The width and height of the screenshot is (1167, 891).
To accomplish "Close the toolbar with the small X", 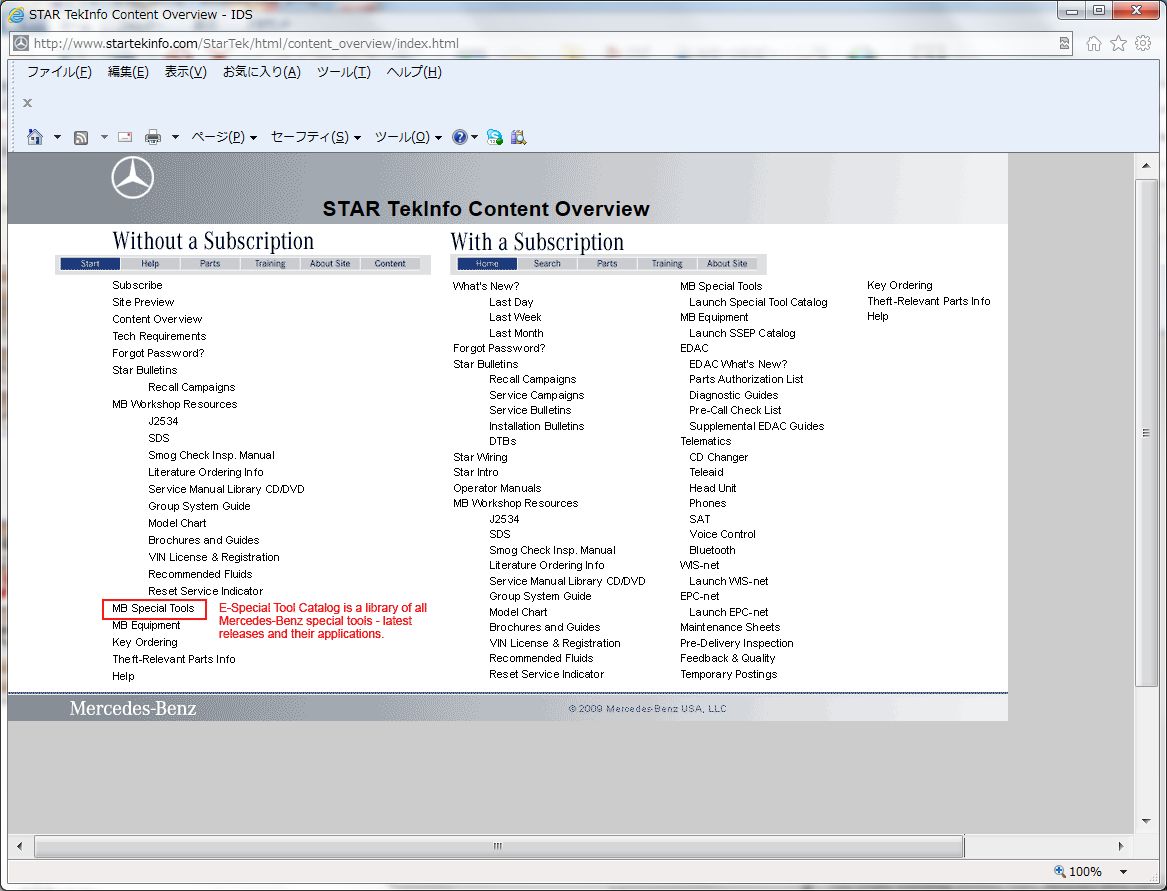I will pyautogui.click(x=28, y=103).
